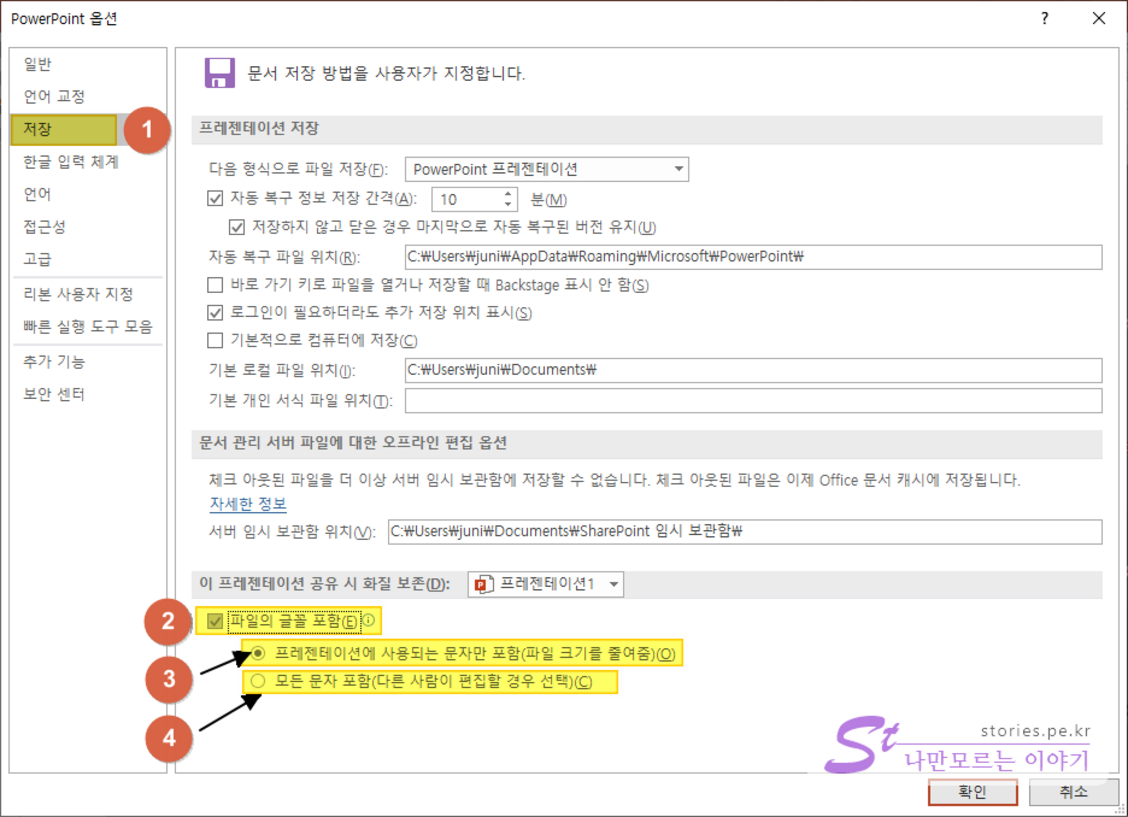Click the save floppy disk icon
1128x817 pixels.
click(219, 73)
